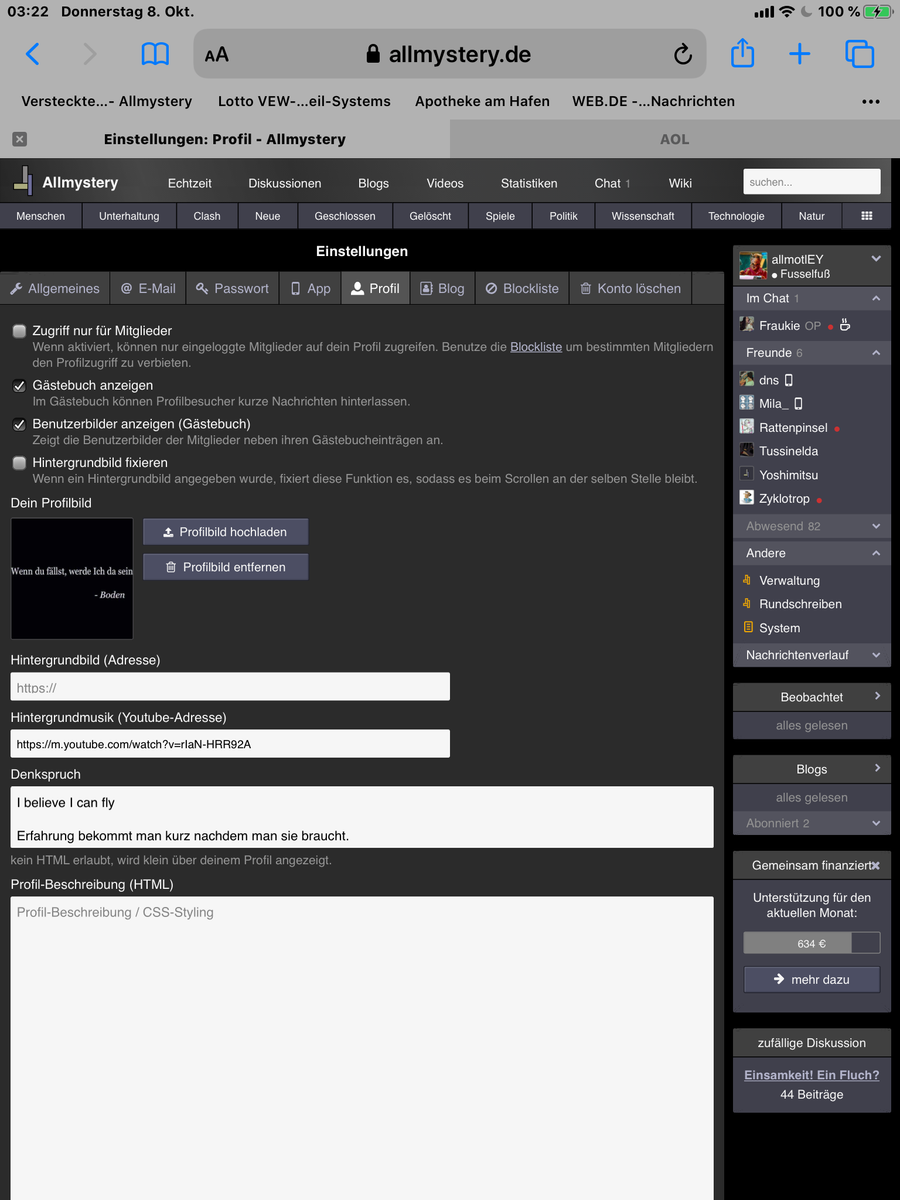Show all Safari tabs overview icon
This screenshot has width=900, height=1200.
coord(859,54)
